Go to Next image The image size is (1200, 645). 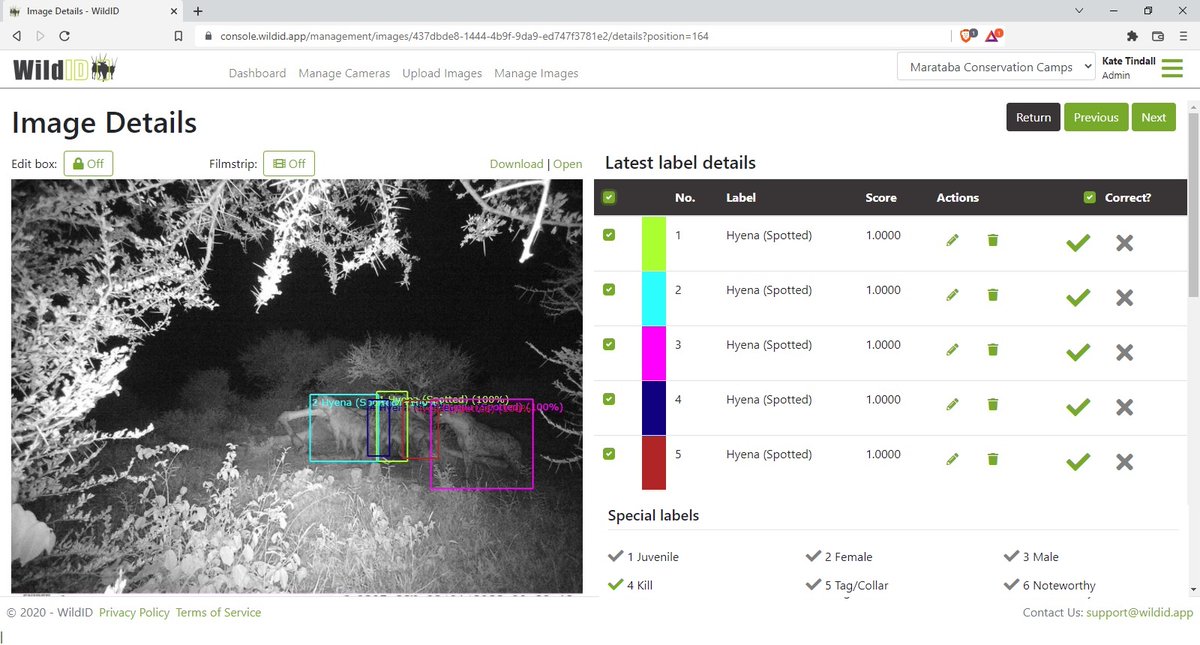coord(1153,117)
